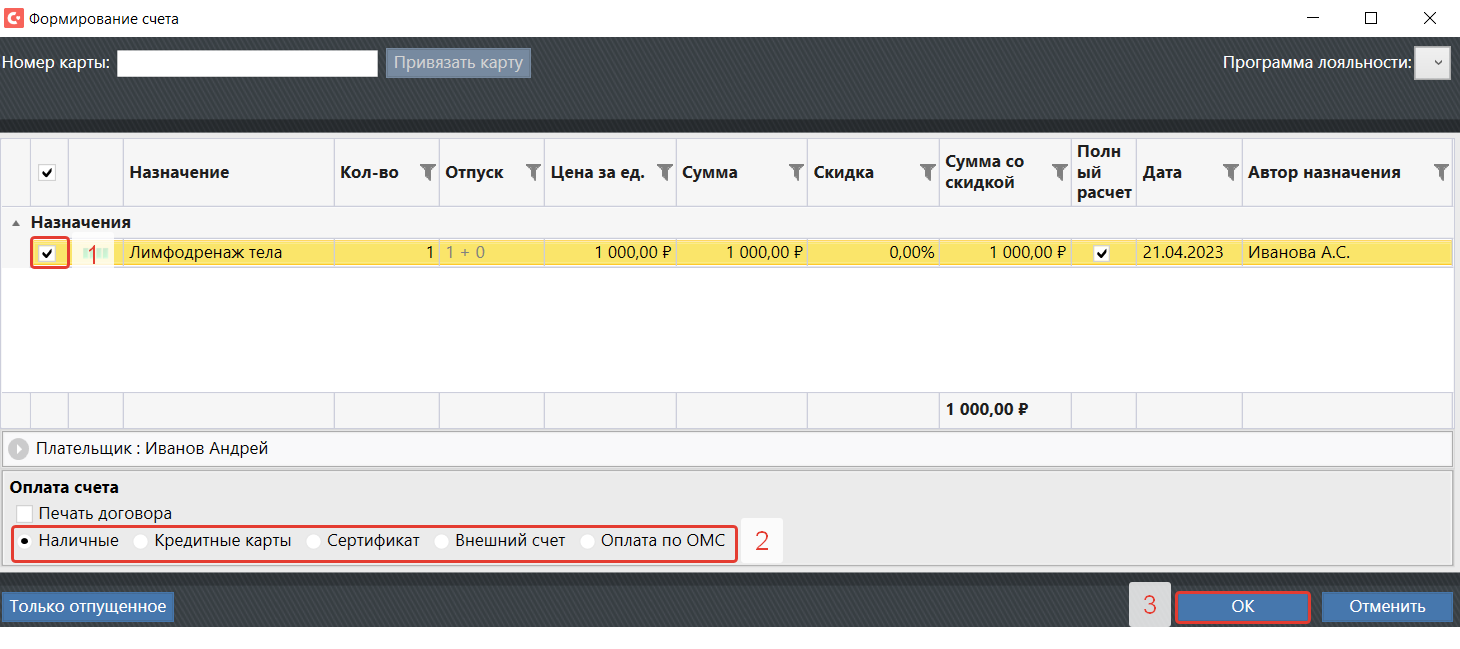Screen dimensions: 1460x649
Task: Select Кредитные карты payment option
Action: click(141, 541)
